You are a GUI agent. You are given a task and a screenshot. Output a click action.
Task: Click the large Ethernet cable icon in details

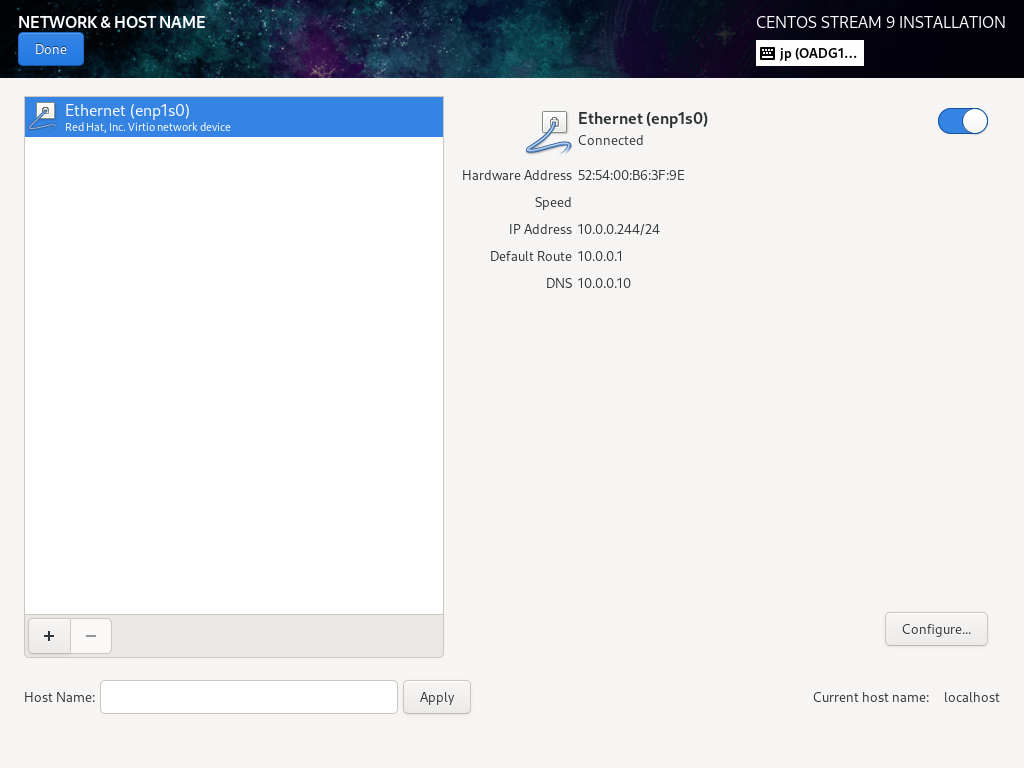(547, 130)
